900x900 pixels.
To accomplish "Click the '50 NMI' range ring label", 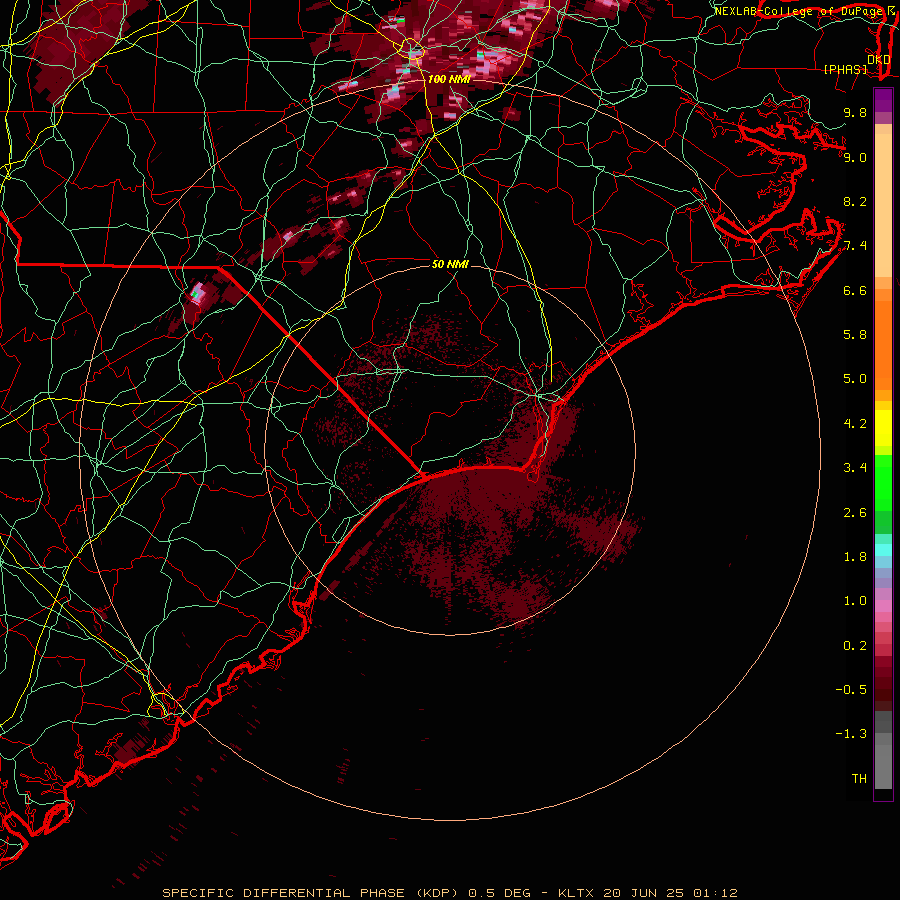I will (x=450, y=264).
